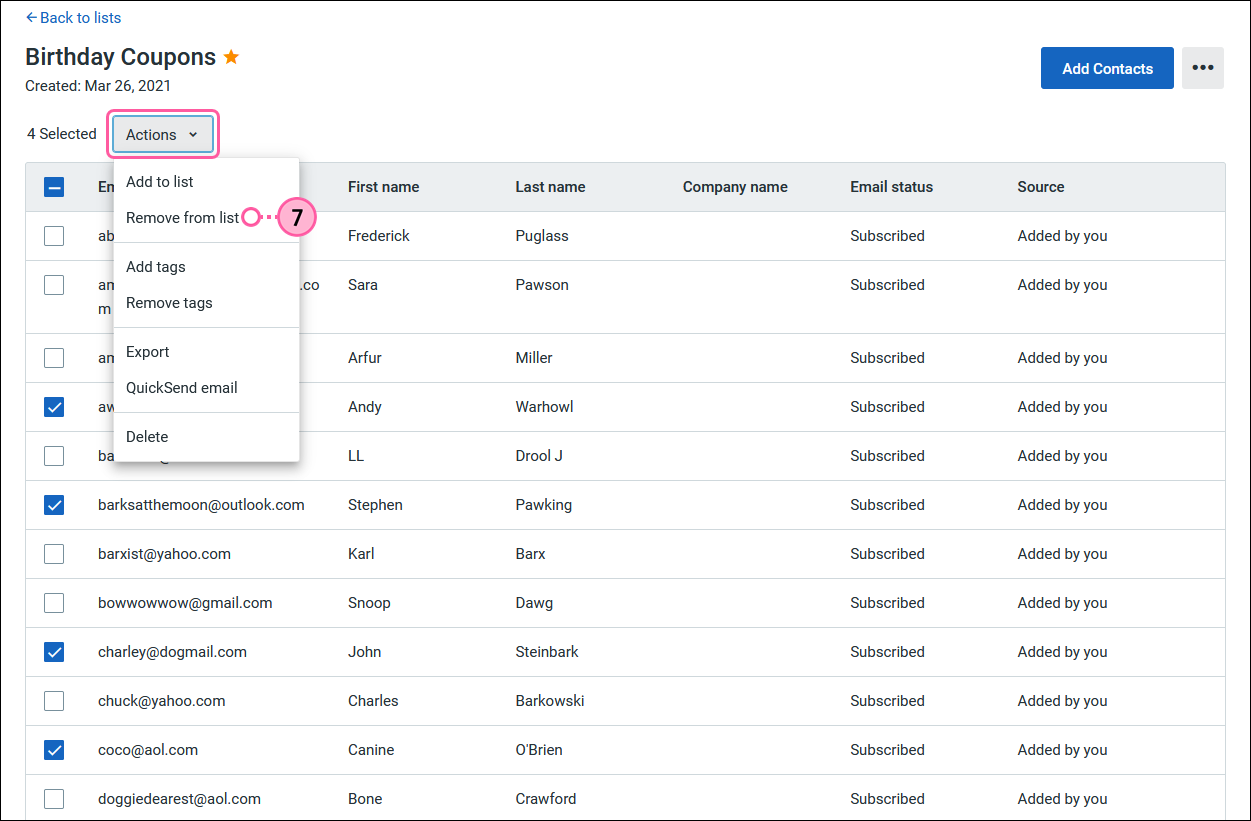This screenshot has height=821, width=1251.
Task: Open contact chuck@yahoo.com
Action: click(161, 701)
